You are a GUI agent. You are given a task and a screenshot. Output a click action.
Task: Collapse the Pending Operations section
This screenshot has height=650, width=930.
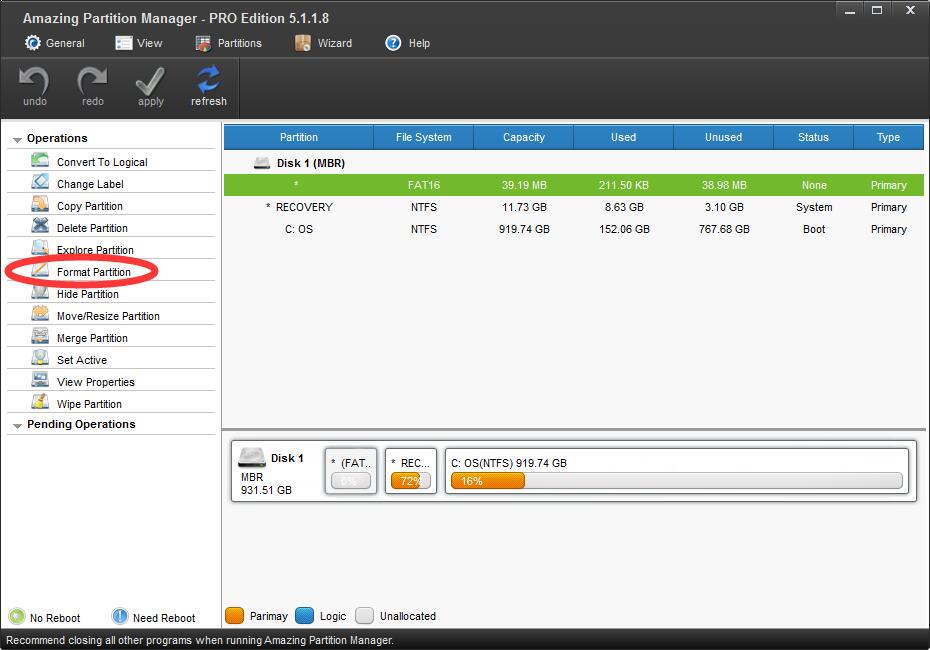point(17,426)
